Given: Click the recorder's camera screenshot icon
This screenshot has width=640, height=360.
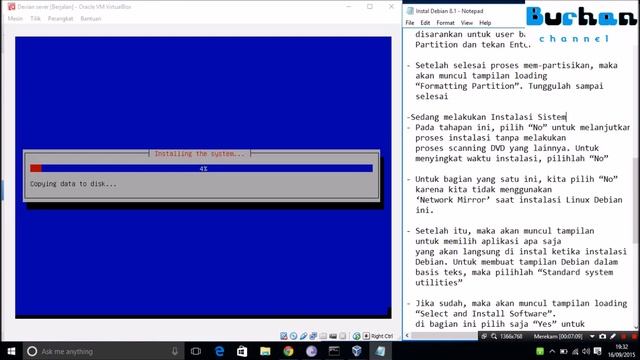Looking at the screenshot, I should coord(602,337).
